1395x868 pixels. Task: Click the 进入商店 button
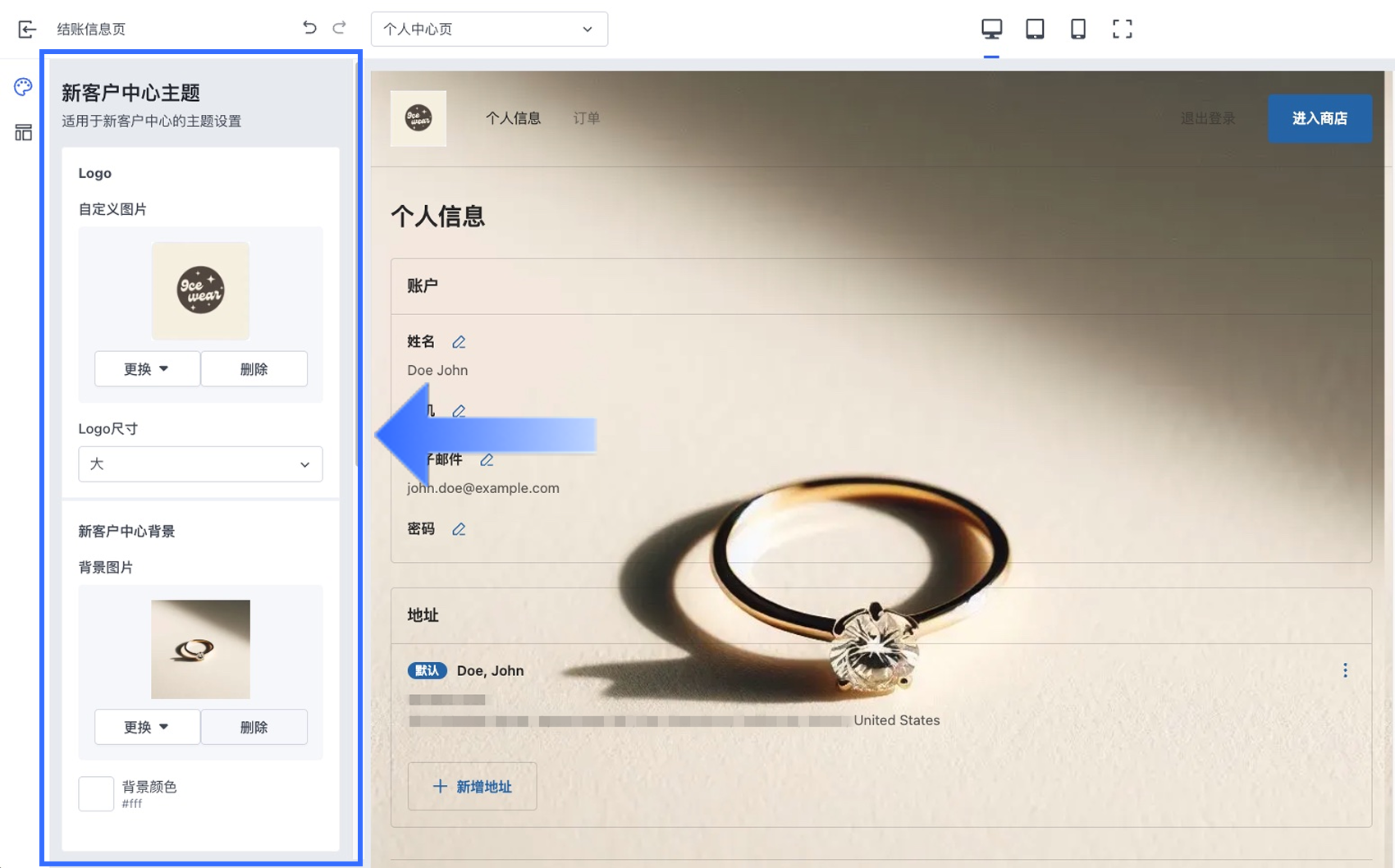(x=1320, y=118)
